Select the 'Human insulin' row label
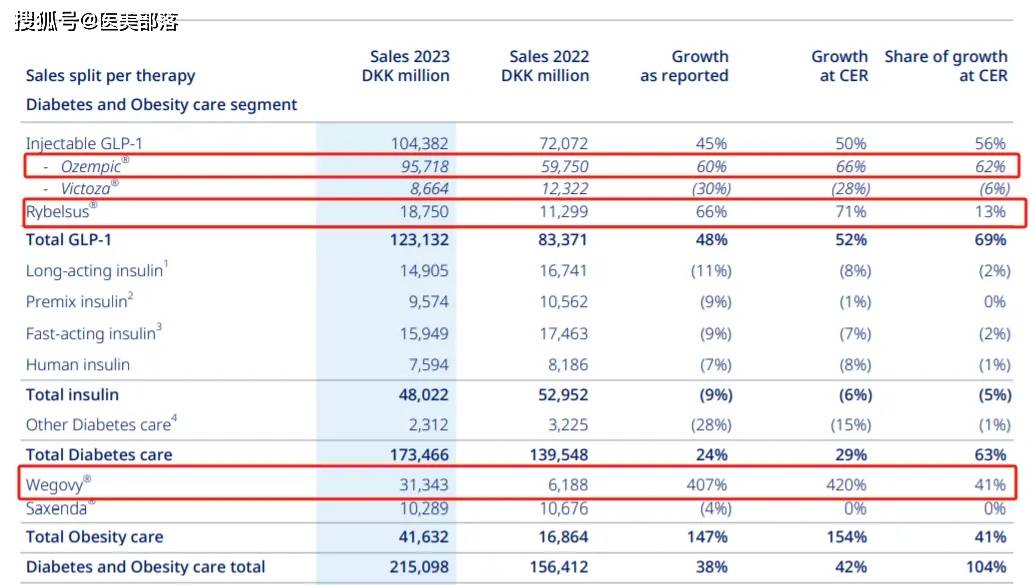 (x=78, y=364)
